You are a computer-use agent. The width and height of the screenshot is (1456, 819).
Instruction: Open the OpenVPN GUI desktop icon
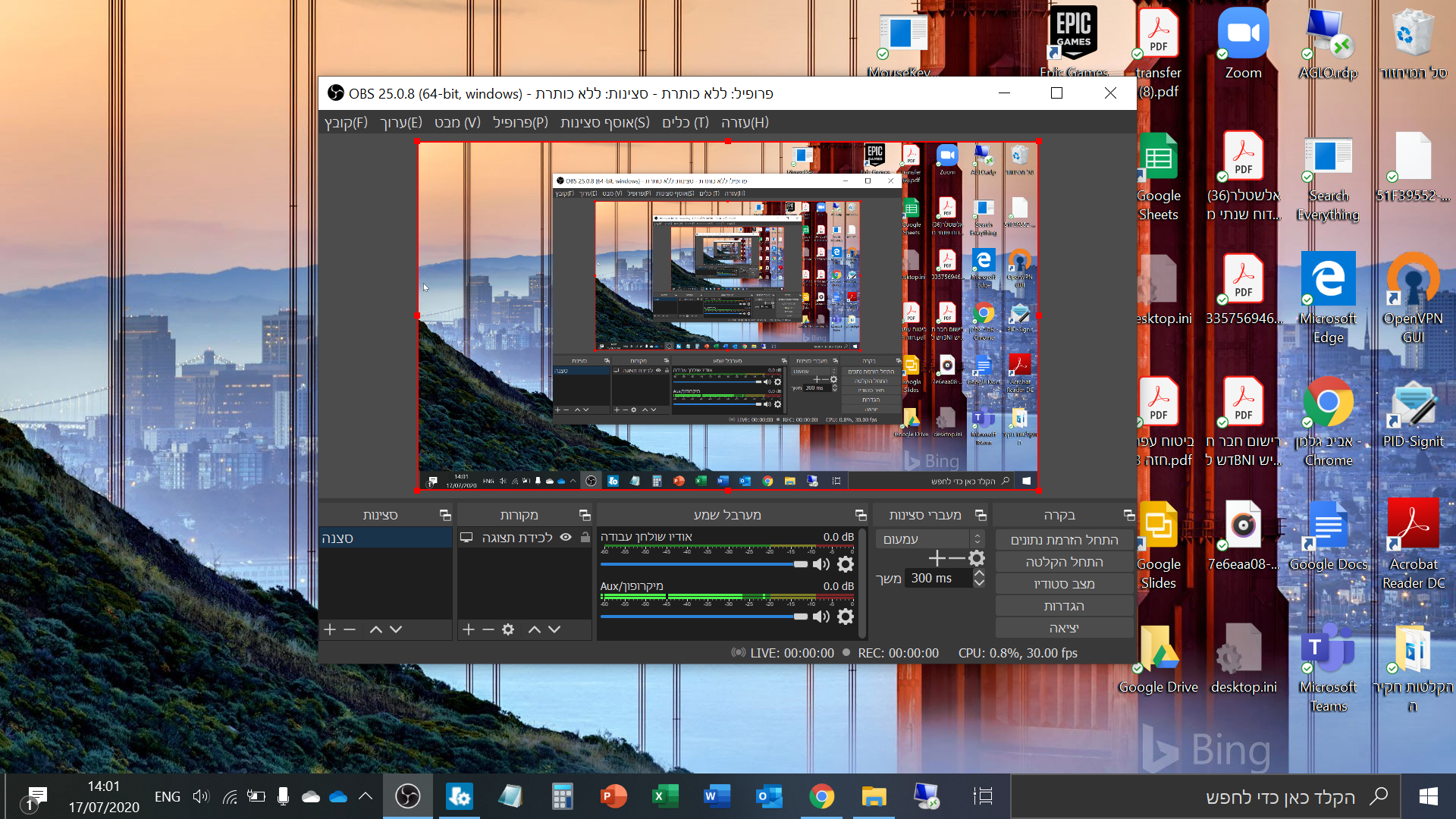point(1413,299)
